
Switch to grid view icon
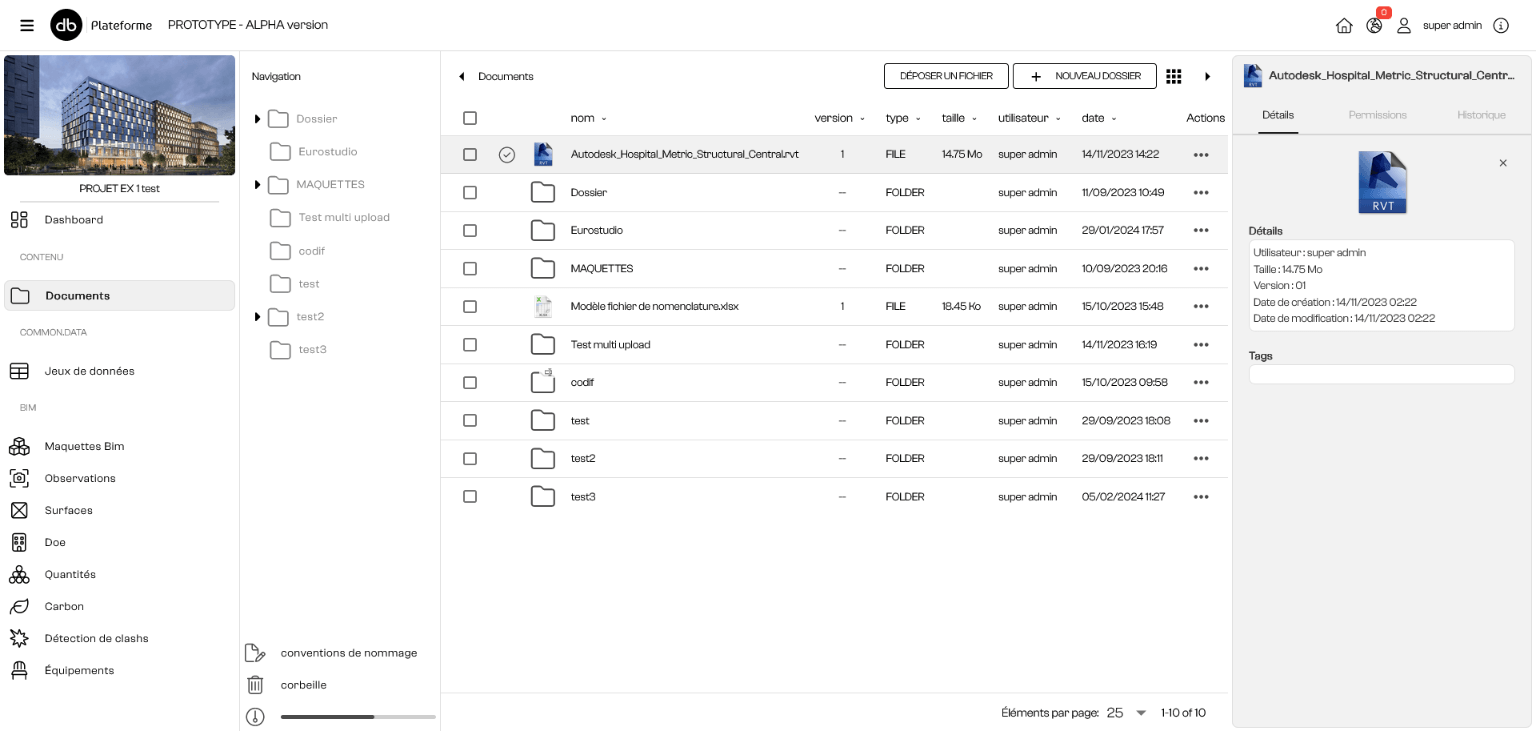click(1174, 76)
